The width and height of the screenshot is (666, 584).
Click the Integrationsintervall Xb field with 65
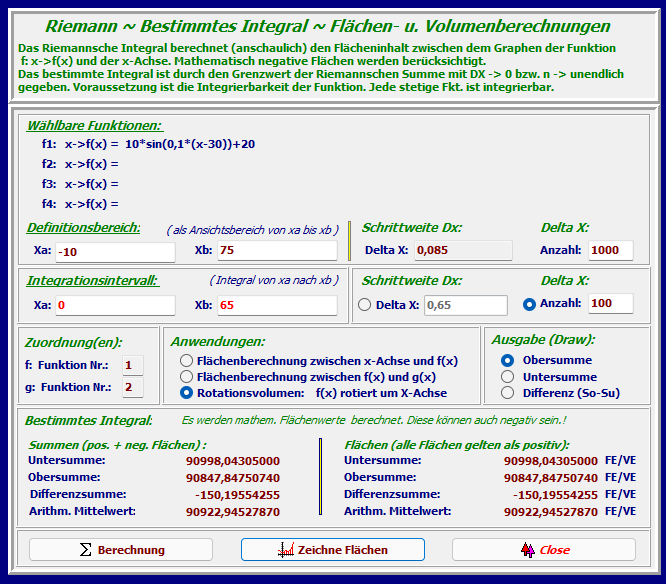pos(275,305)
